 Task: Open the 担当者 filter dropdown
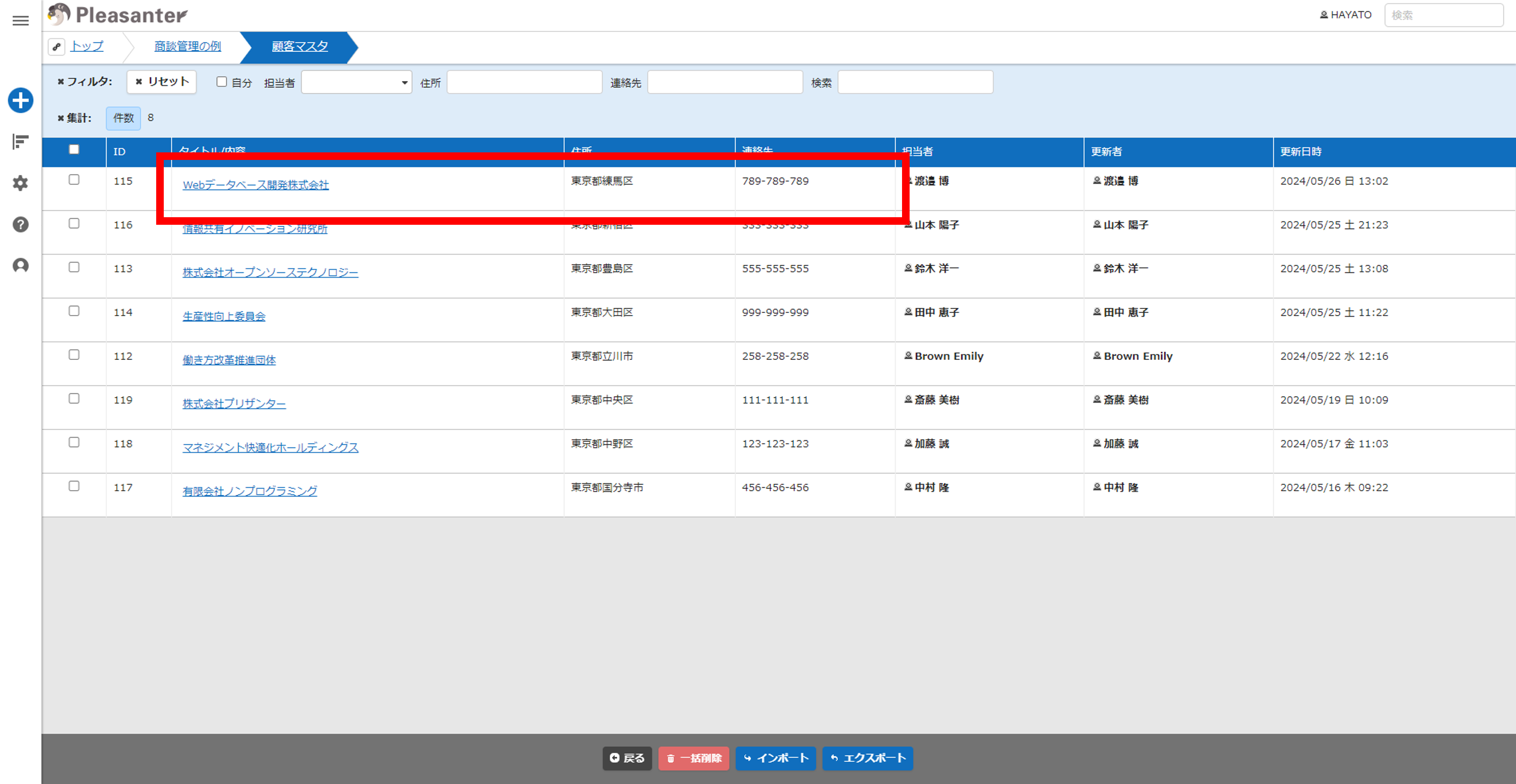pyautogui.click(x=356, y=82)
